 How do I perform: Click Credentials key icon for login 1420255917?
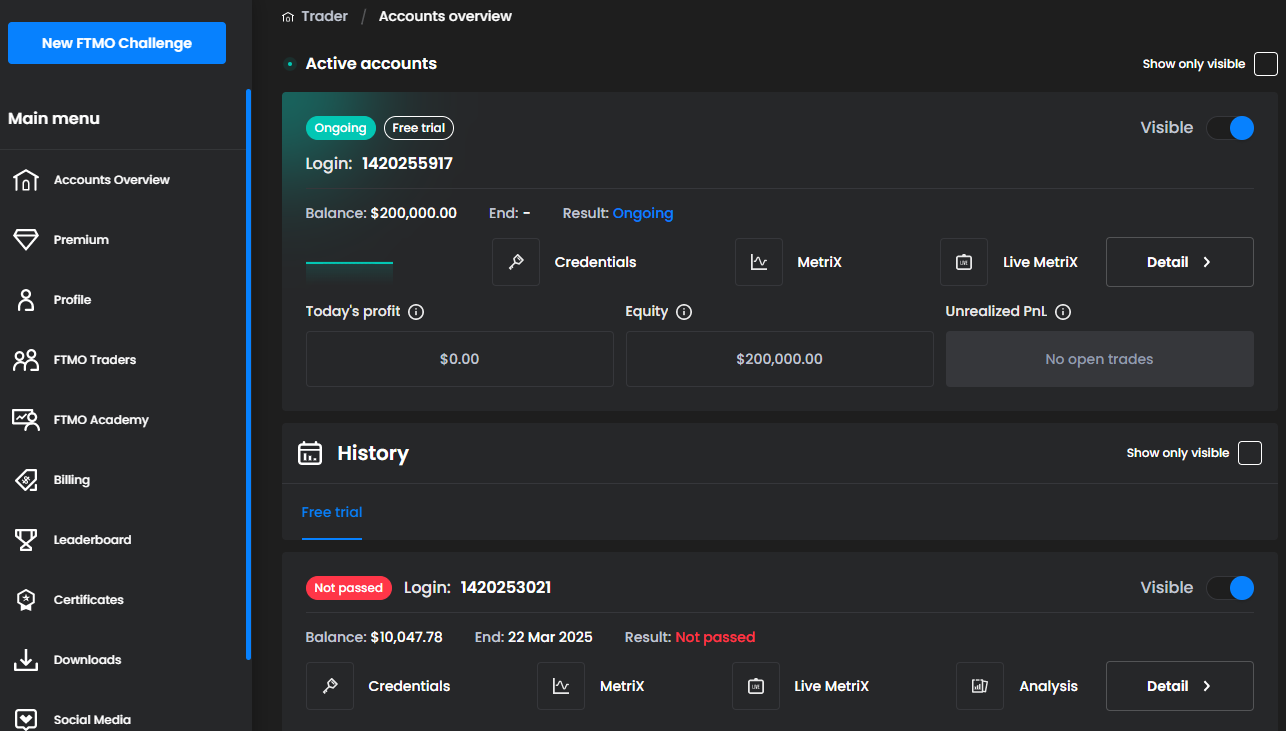[x=516, y=262]
